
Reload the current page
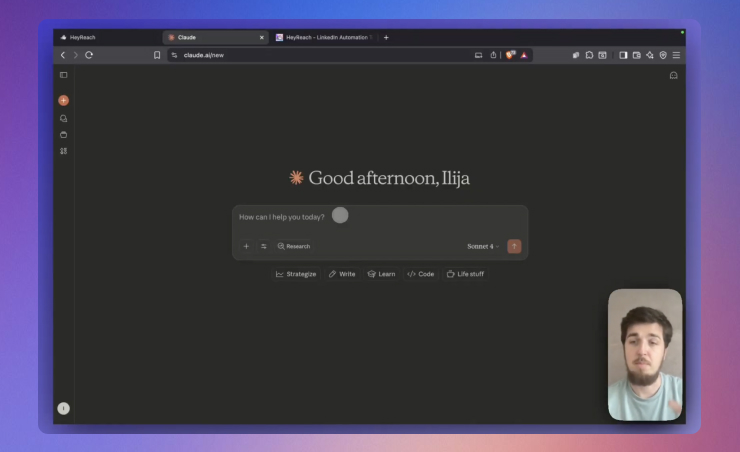[x=89, y=55]
